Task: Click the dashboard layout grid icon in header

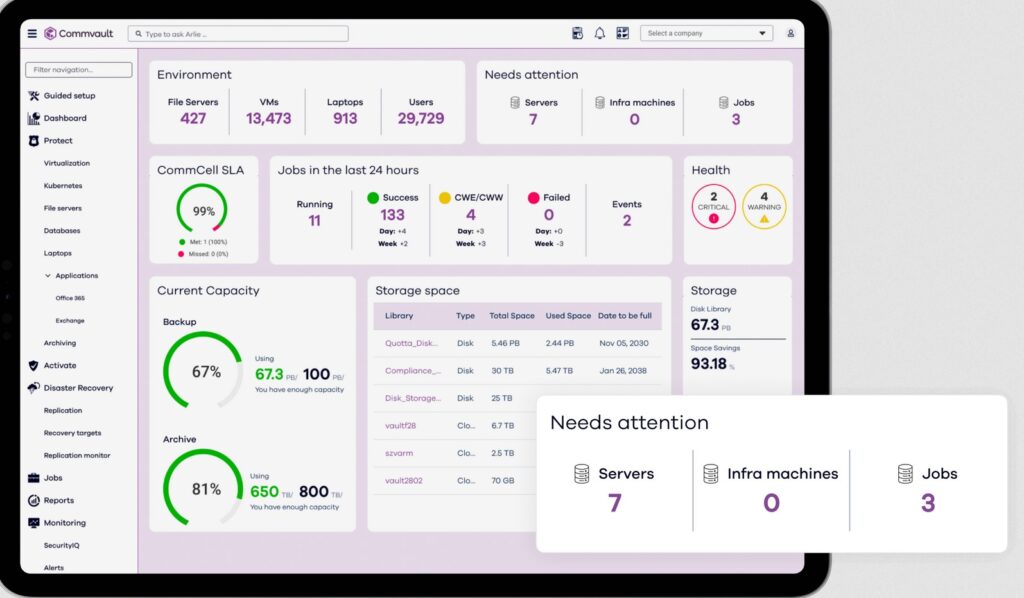Action: pos(622,33)
